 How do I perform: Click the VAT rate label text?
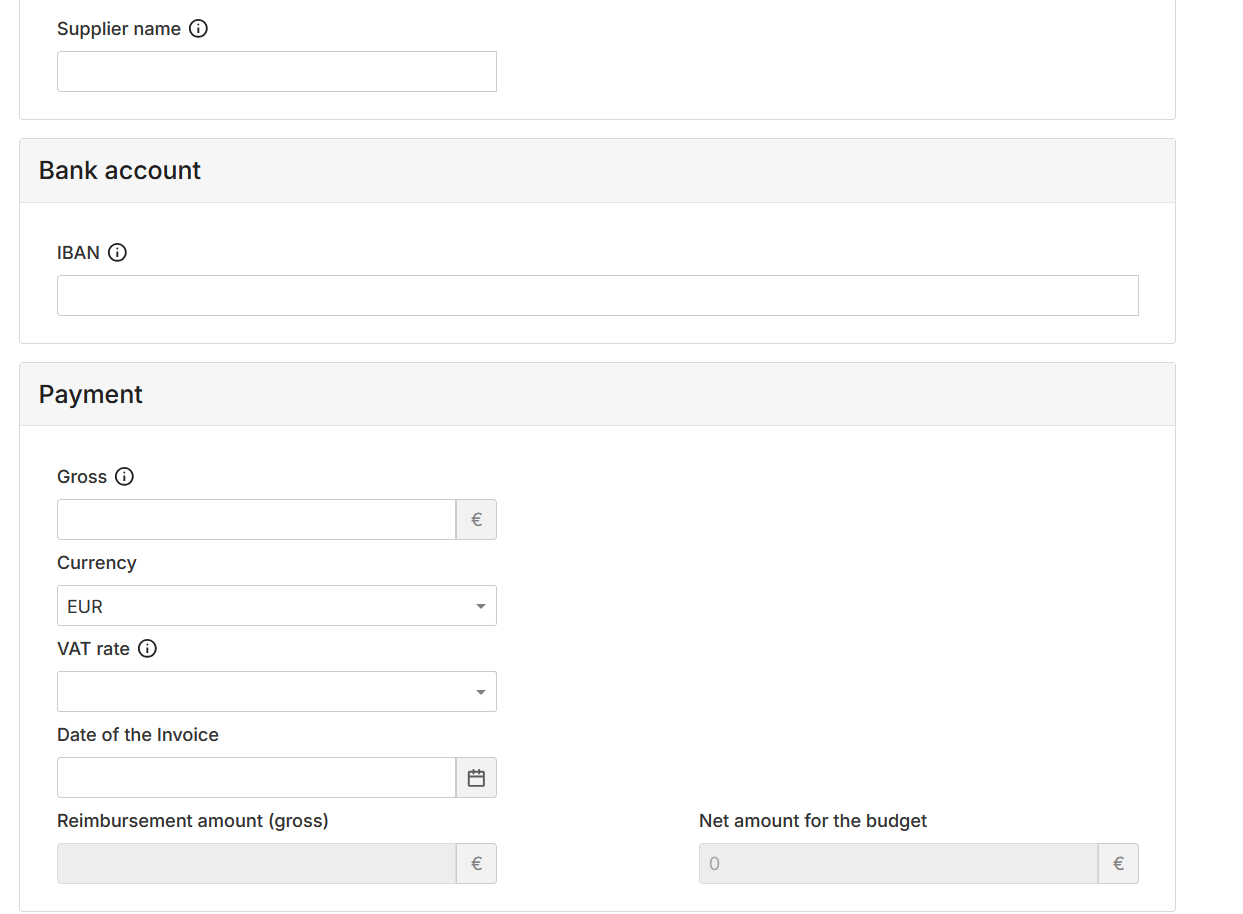click(x=94, y=649)
